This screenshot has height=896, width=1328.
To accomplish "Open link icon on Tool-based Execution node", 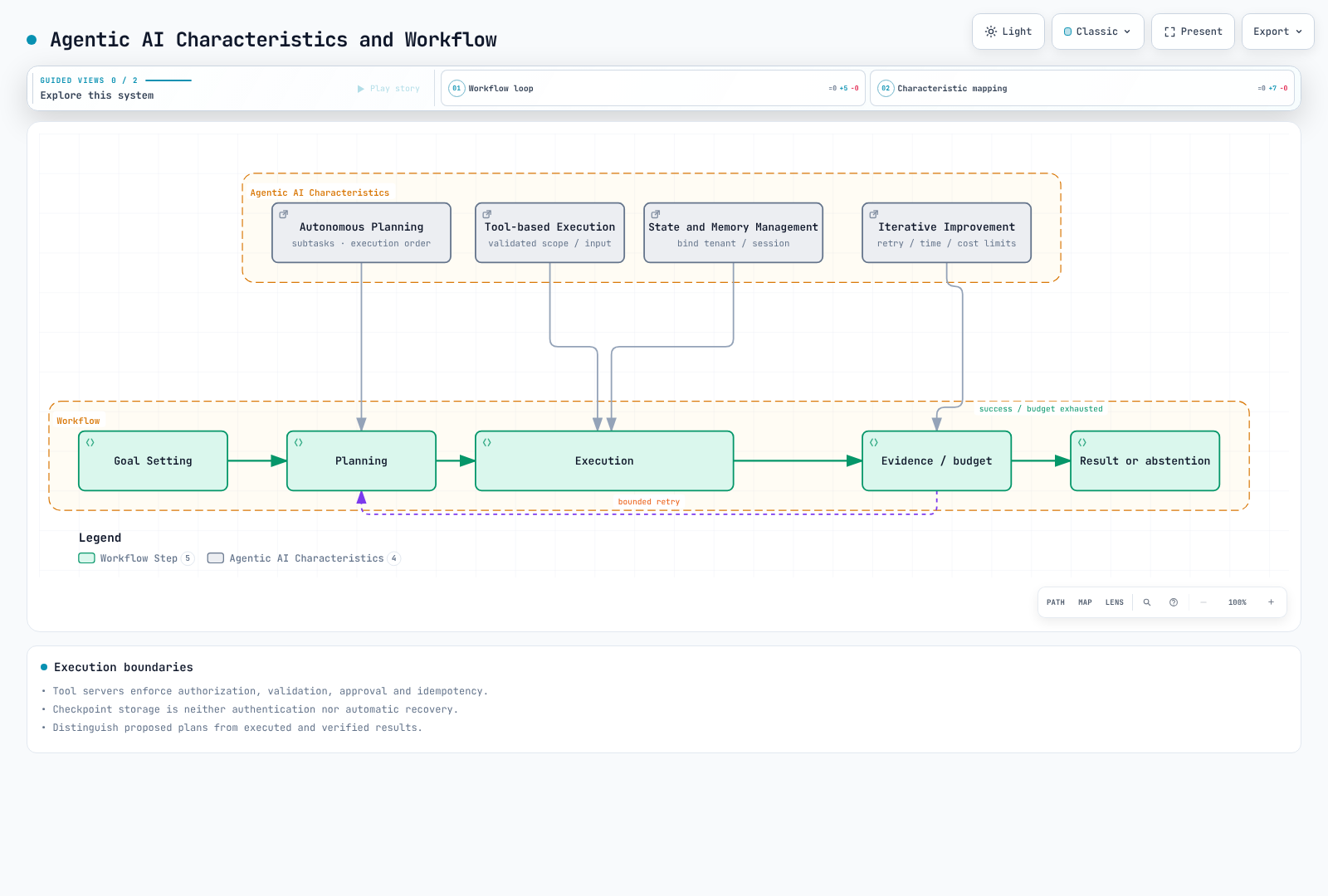I will click(487, 214).
